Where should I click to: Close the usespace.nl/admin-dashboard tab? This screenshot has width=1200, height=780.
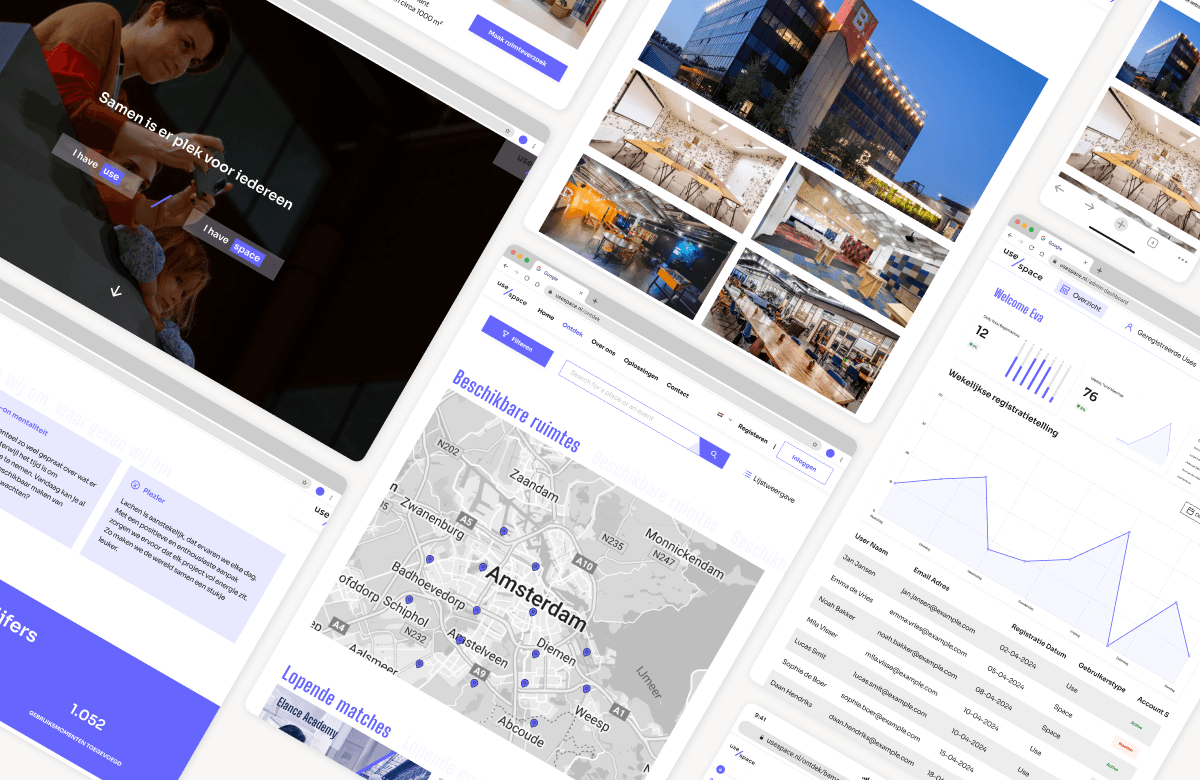pyautogui.click(x=1087, y=263)
